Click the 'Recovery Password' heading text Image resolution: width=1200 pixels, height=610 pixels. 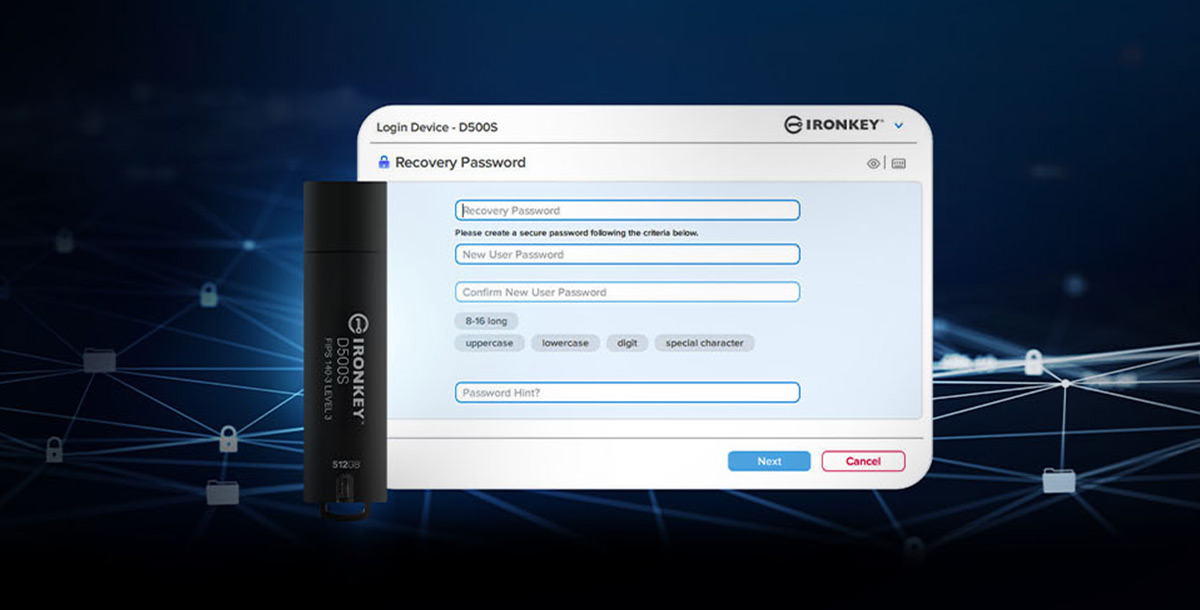point(460,162)
